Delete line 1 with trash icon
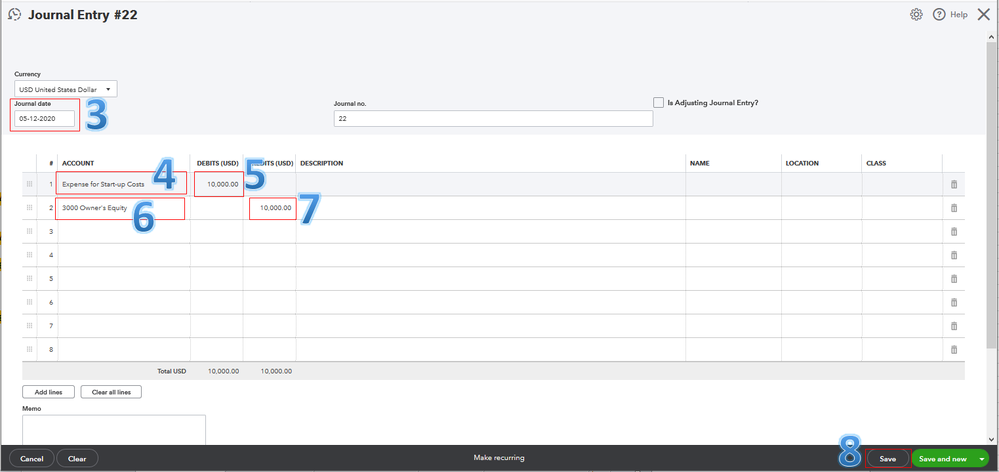Screen dimensions: 999x472 point(954,184)
